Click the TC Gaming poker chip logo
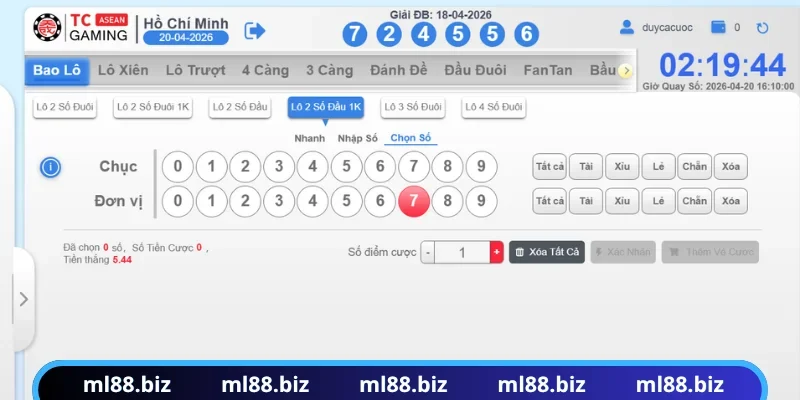This screenshot has height=400, width=800. pos(47,28)
